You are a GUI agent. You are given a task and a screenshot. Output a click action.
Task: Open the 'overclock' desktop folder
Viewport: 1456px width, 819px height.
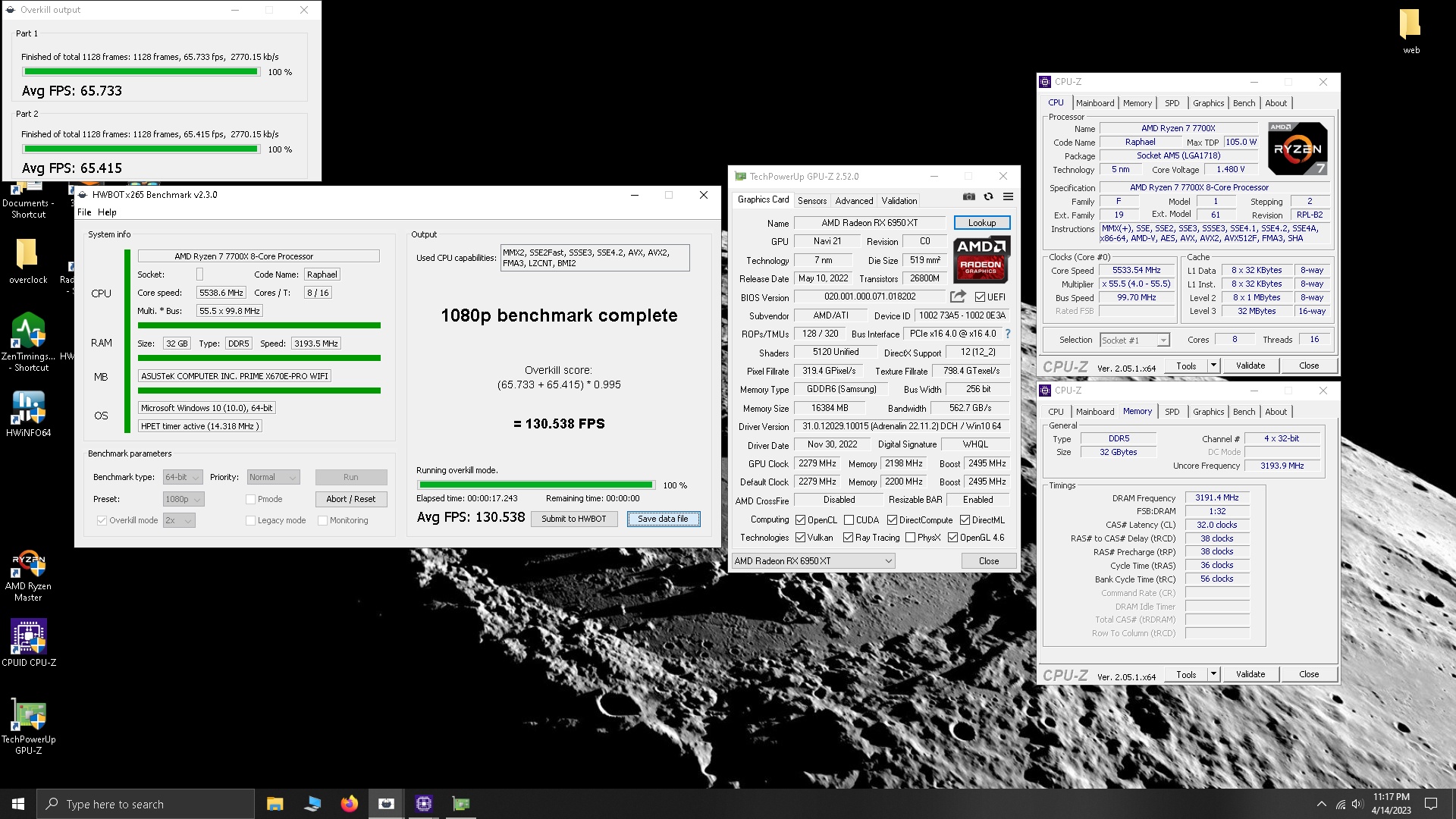[x=28, y=262]
